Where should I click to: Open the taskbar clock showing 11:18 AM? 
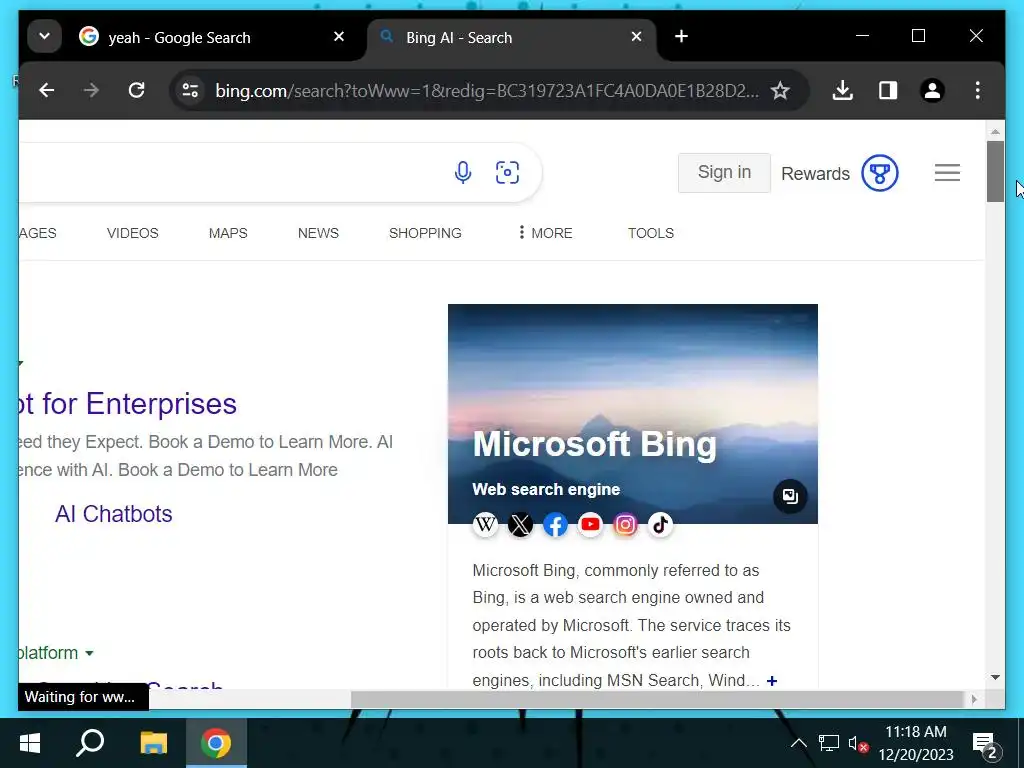(x=916, y=743)
